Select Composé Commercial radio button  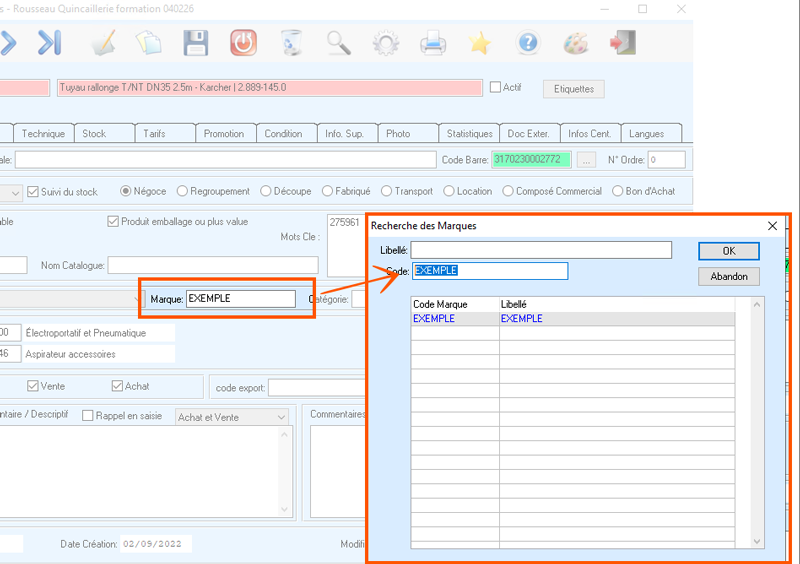click(x=508, y=191)
